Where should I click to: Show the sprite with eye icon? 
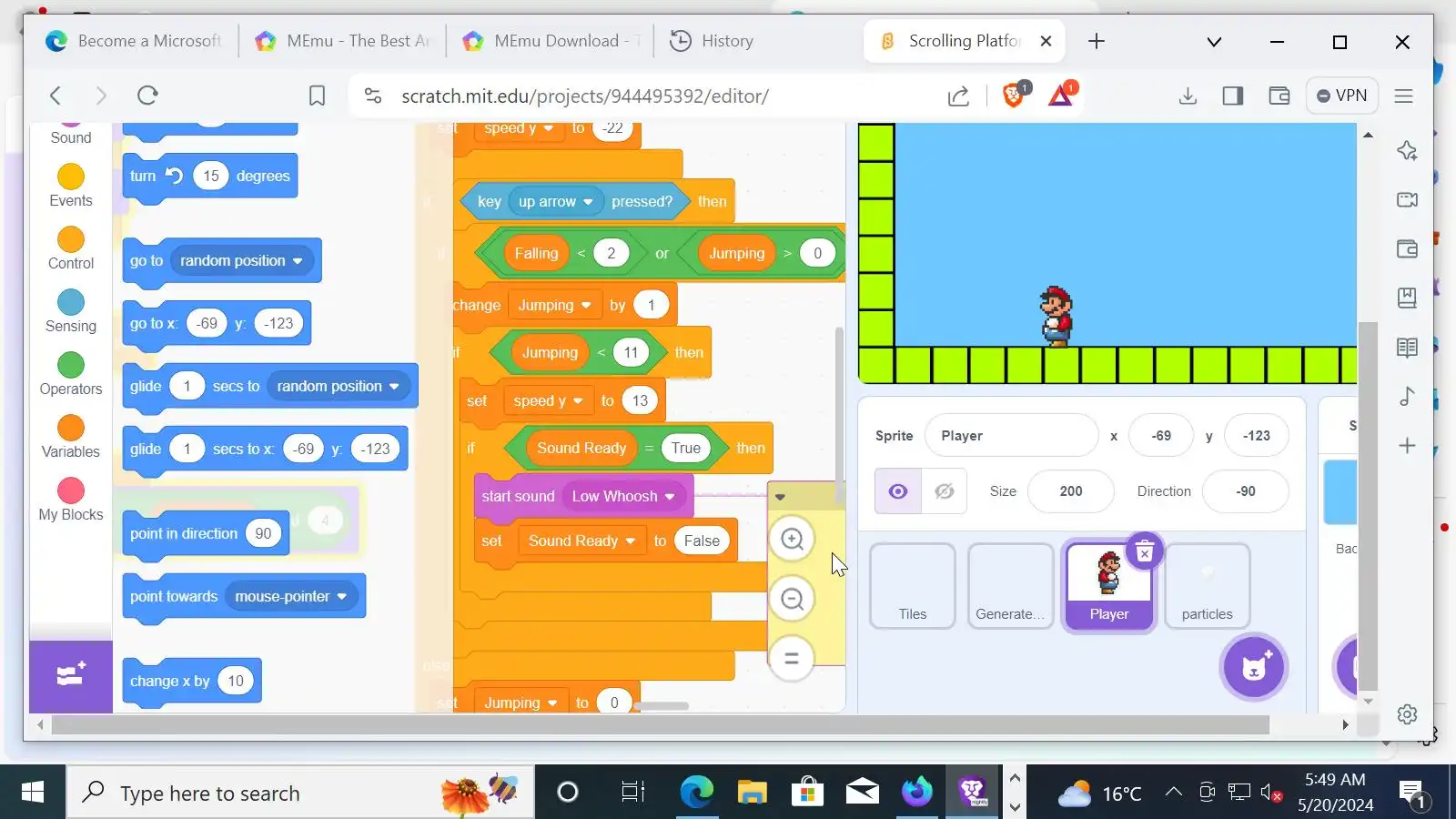[x=898, y=491]
